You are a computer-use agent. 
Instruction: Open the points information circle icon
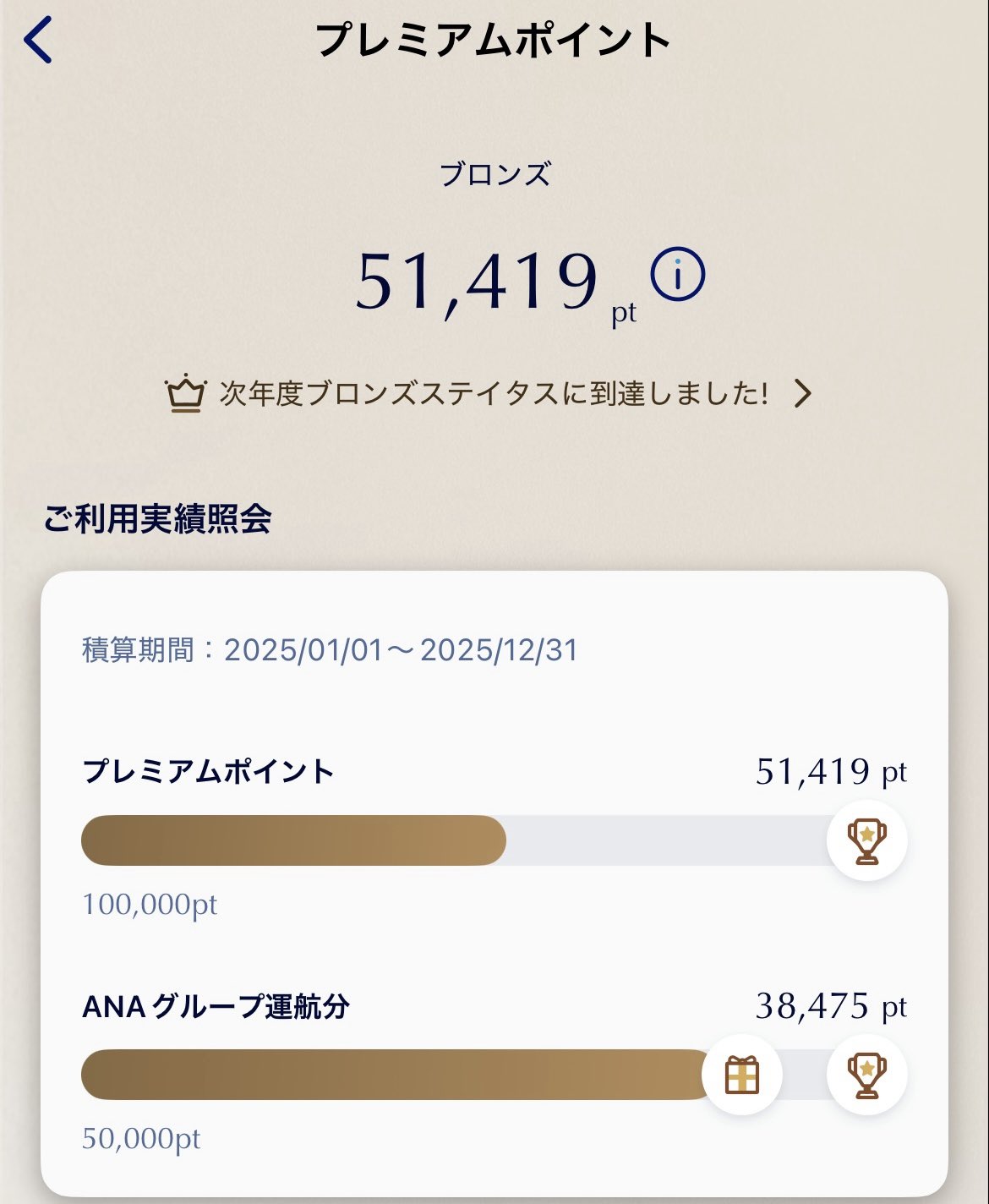point(677,274)
